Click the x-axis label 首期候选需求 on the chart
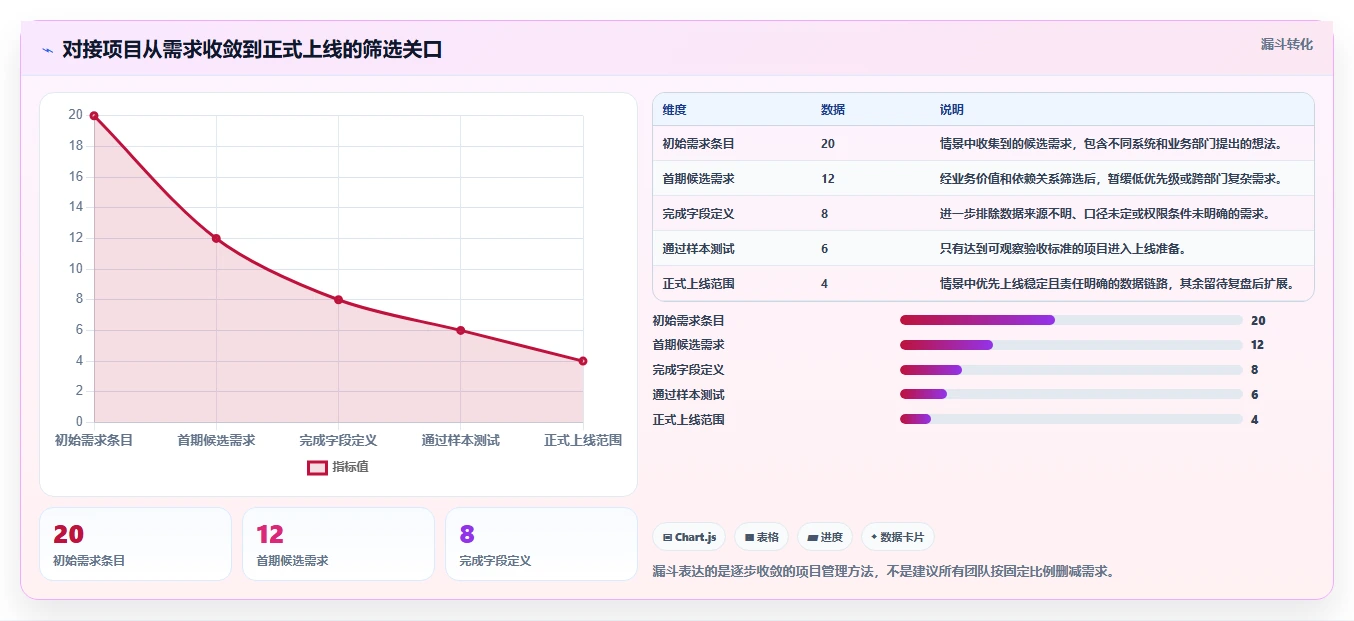Viewport: 1354px width, 621px height. 216,440
